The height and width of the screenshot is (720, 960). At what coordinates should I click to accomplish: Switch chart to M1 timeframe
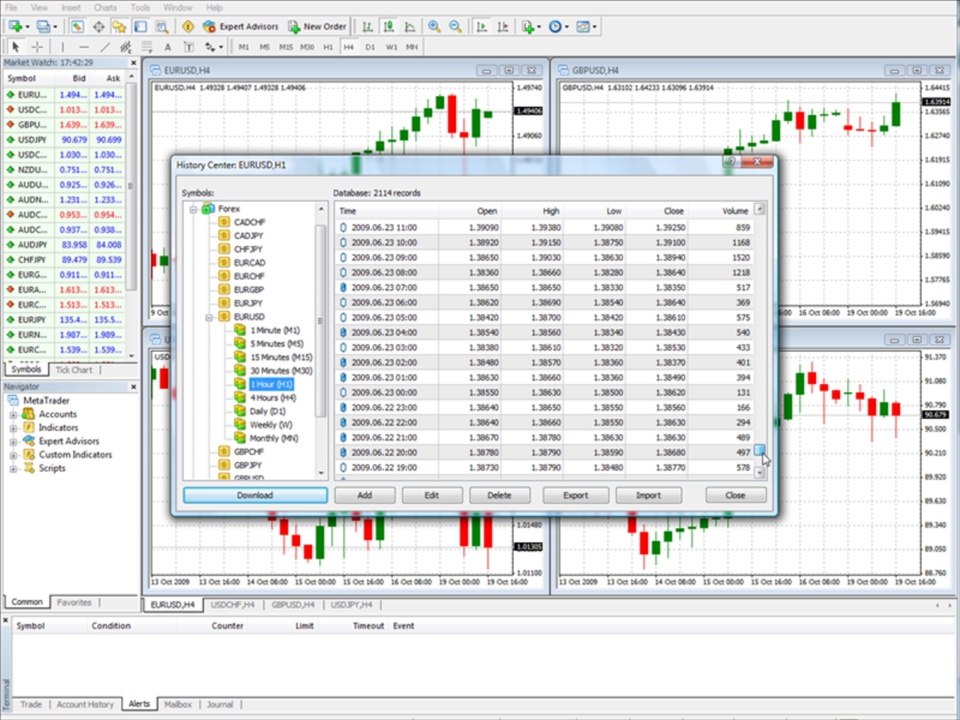coord(244,47)
